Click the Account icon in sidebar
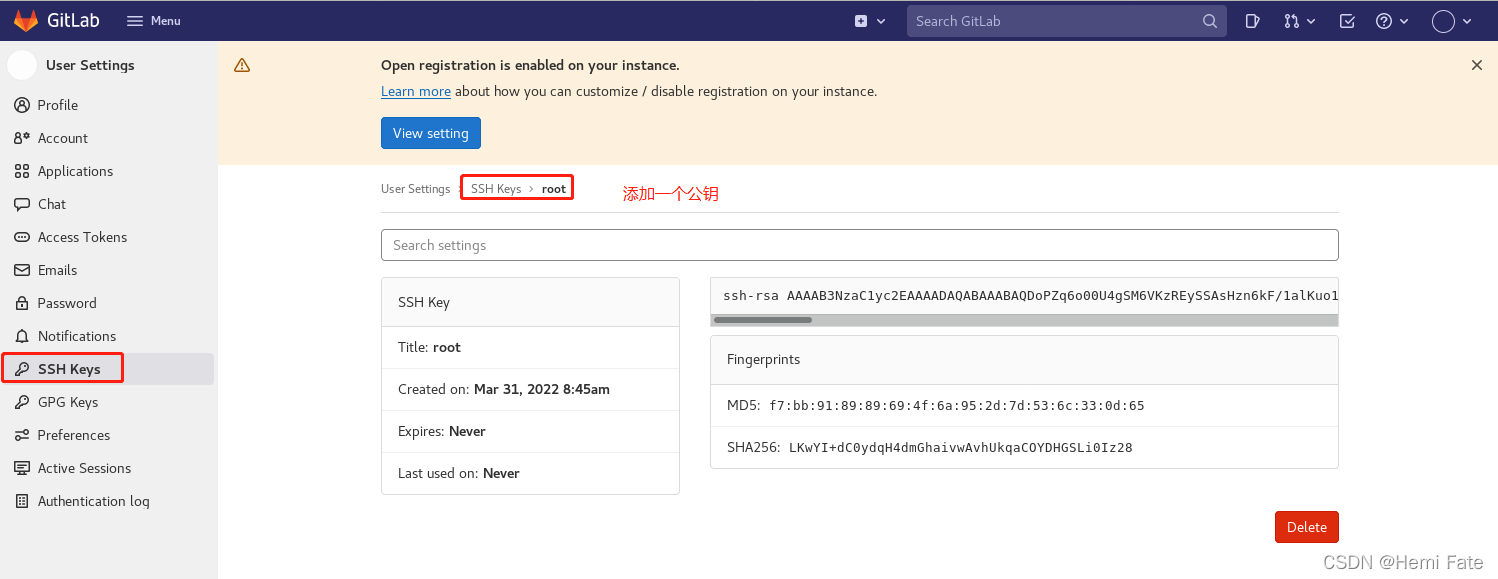The image size is (1498, 579). [x=22, y=138]
